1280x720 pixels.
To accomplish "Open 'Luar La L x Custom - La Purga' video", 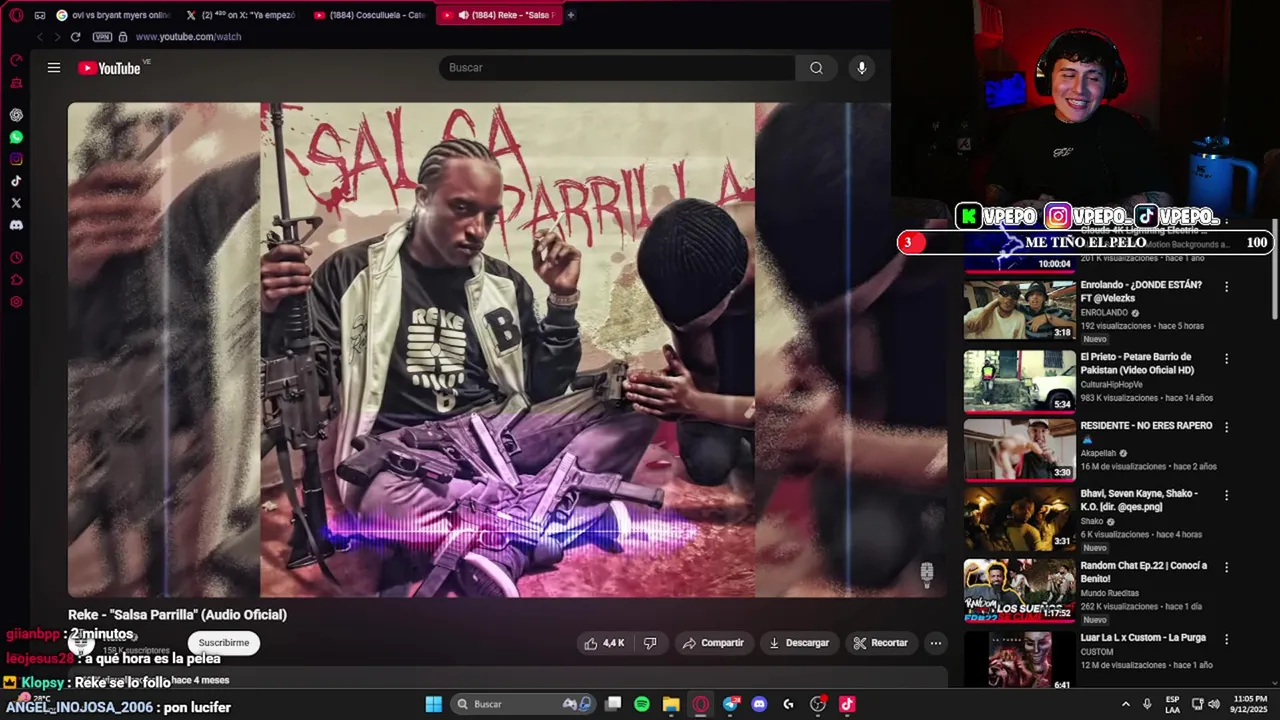I will pos(1019,659).
